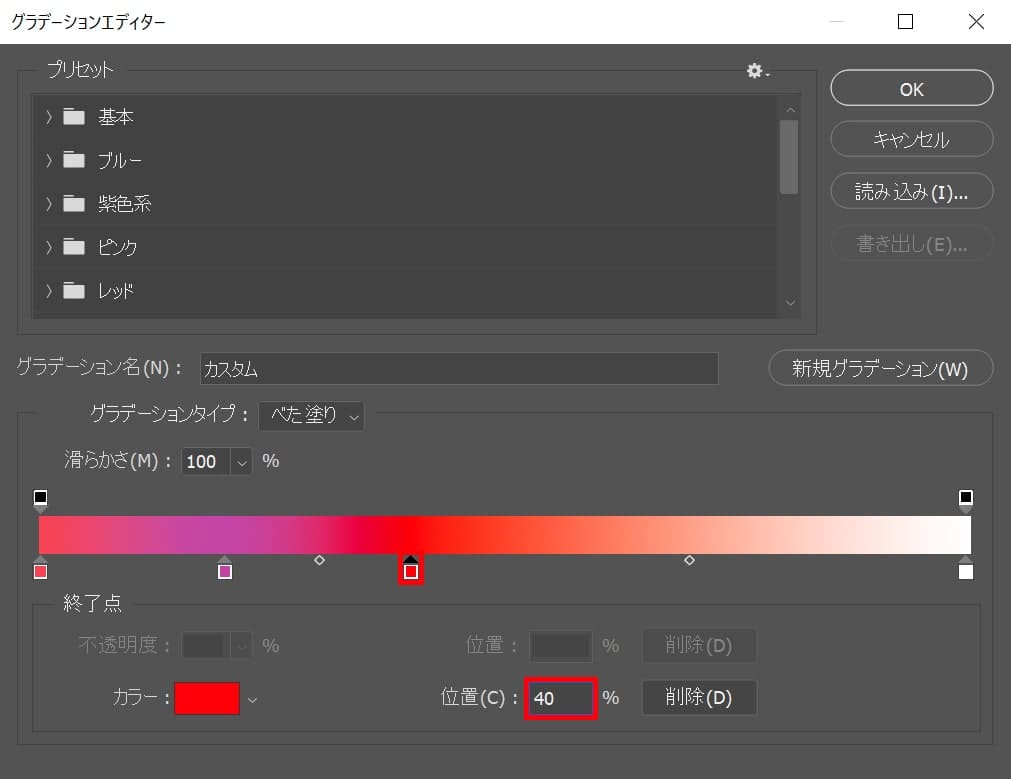This screenshot has height=779, width=1011.
Task: Select the pink-red color stop at left end
Action: tap(40, 569)
